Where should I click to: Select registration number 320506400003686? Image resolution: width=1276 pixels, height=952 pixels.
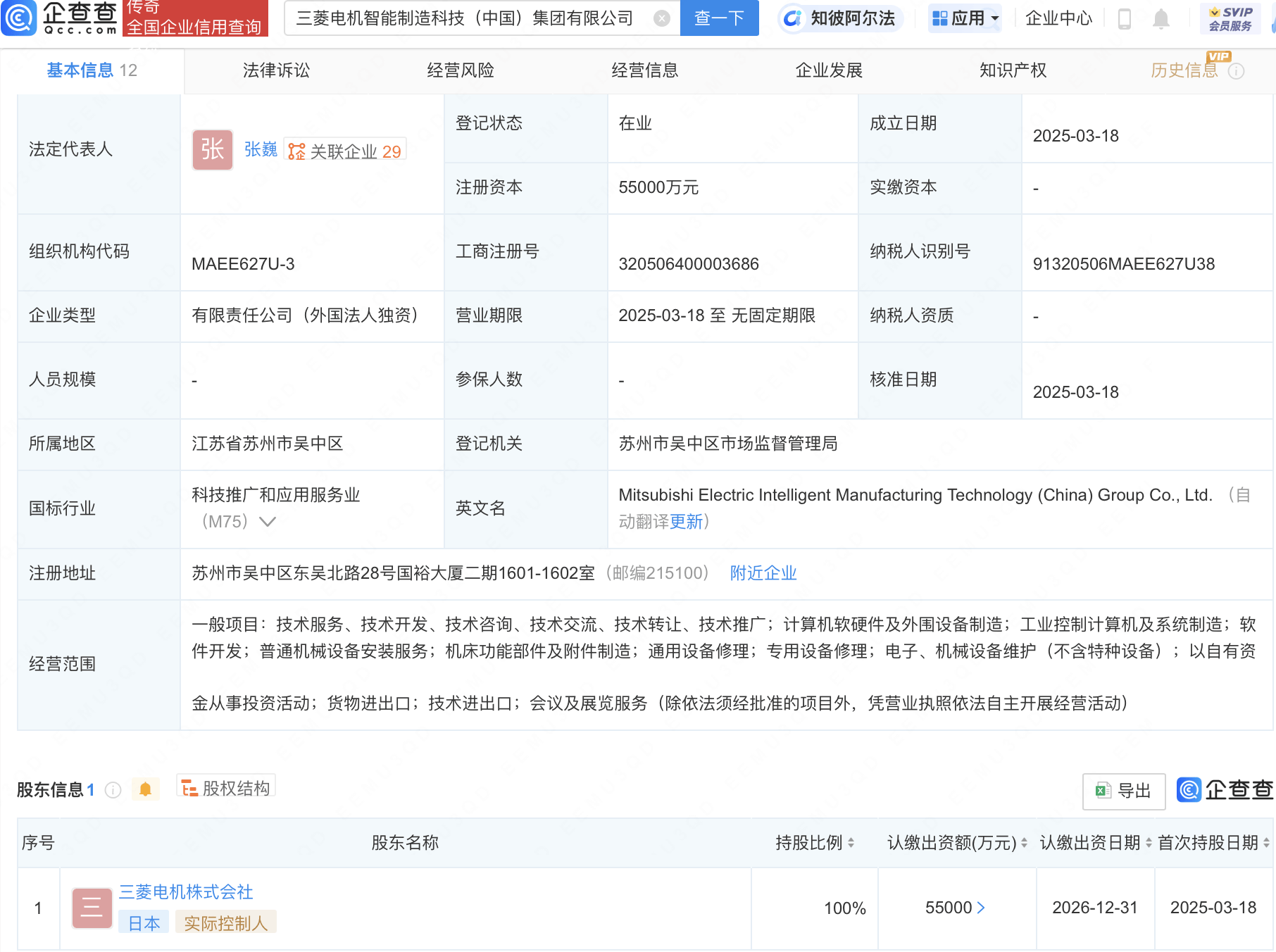pyautogui.click(x=689, y=264)
